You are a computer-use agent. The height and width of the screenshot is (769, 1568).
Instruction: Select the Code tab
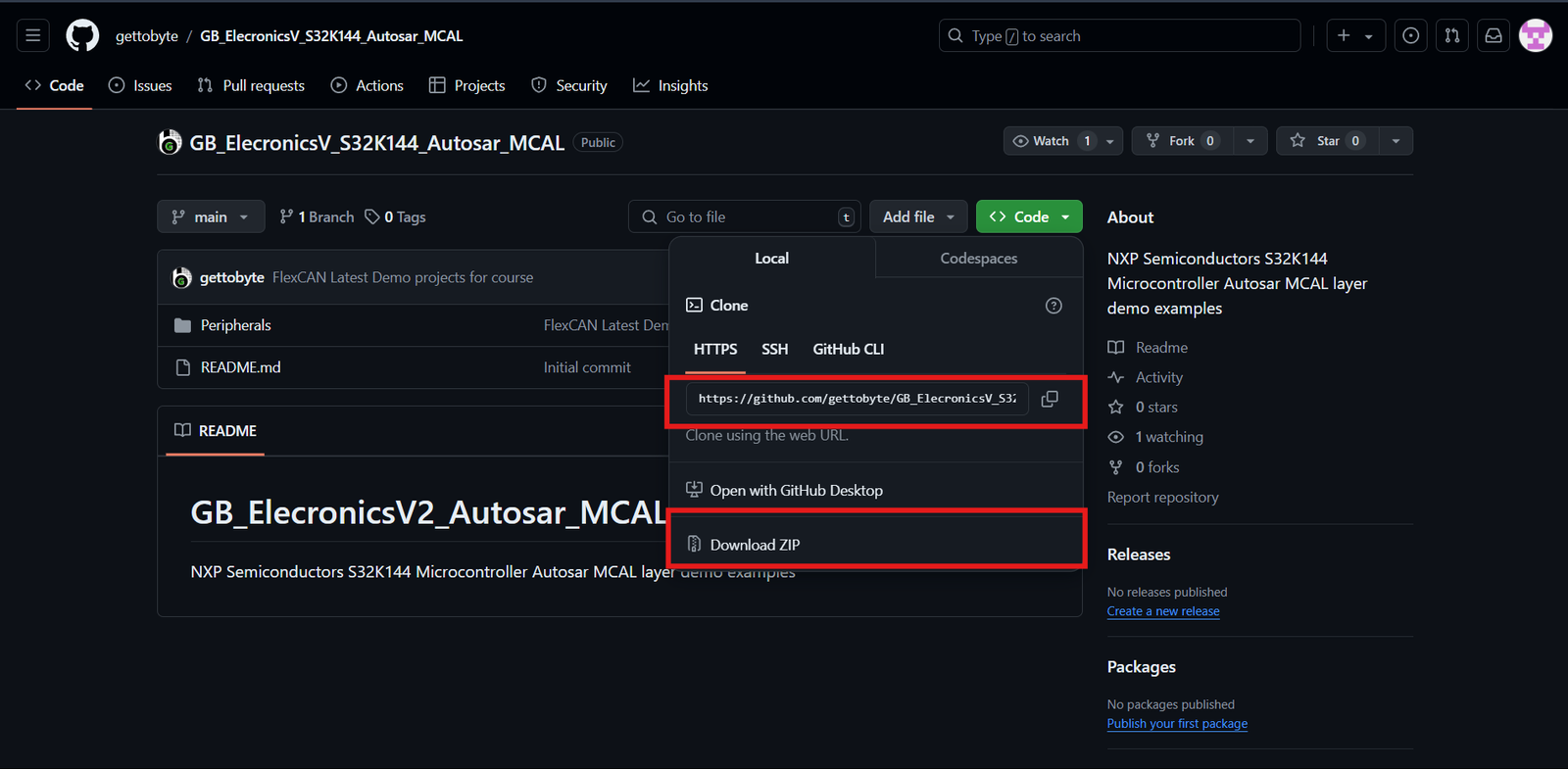pyautogui.click(x=55, y=85)
